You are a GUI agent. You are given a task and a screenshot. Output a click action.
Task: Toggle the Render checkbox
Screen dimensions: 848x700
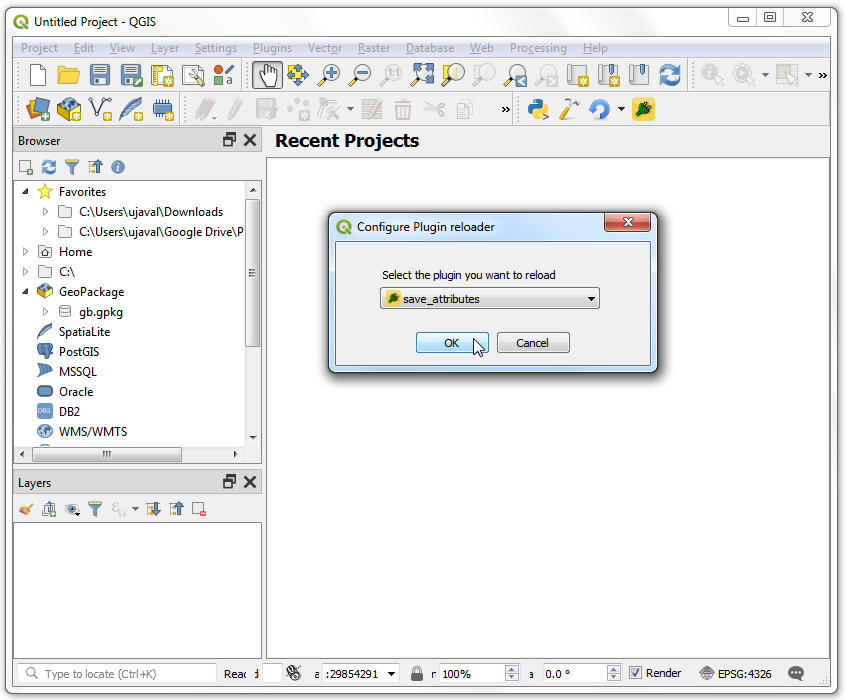(636, 673)
